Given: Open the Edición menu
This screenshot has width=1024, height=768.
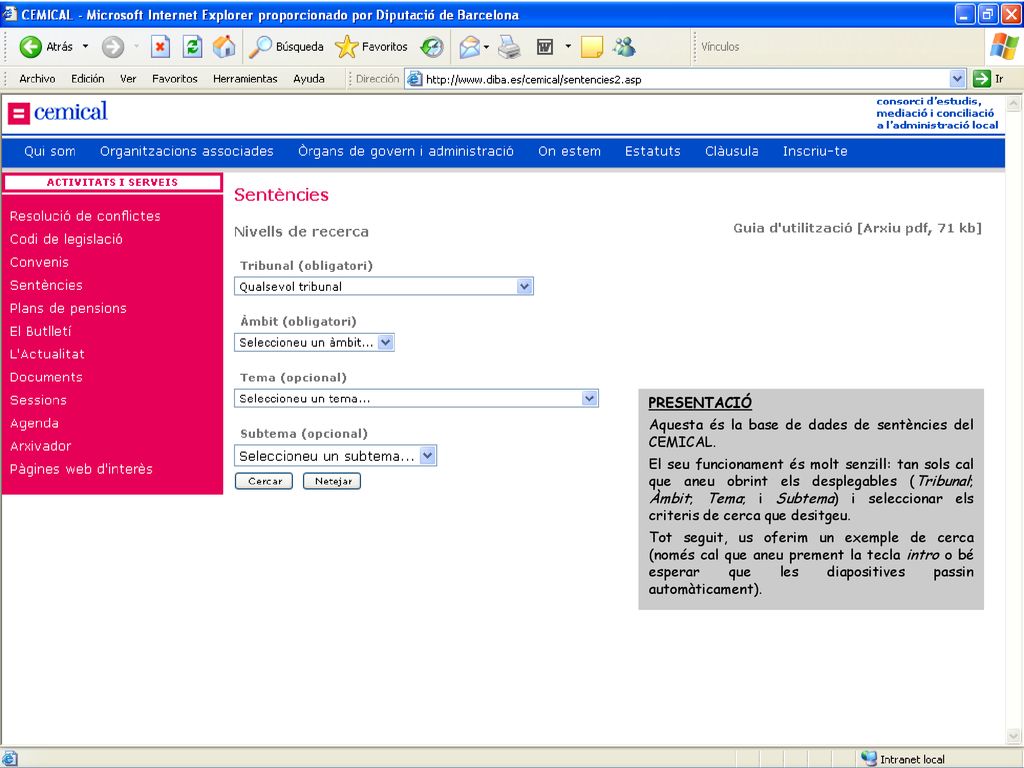Looking at the screenshot, I should tap(88, 78).
